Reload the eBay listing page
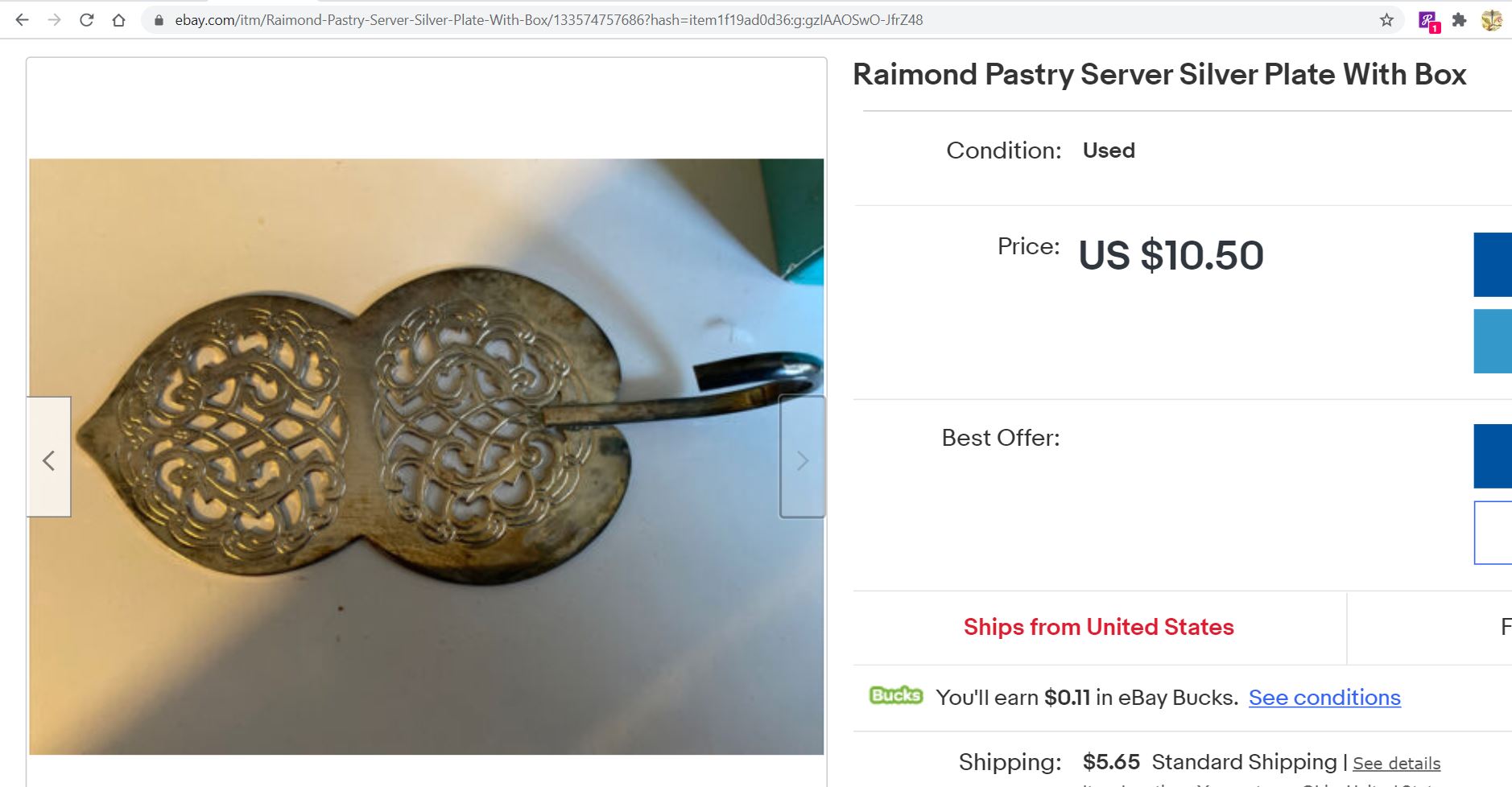Viewport: 1512px width, 787px height. click(86, 19)
